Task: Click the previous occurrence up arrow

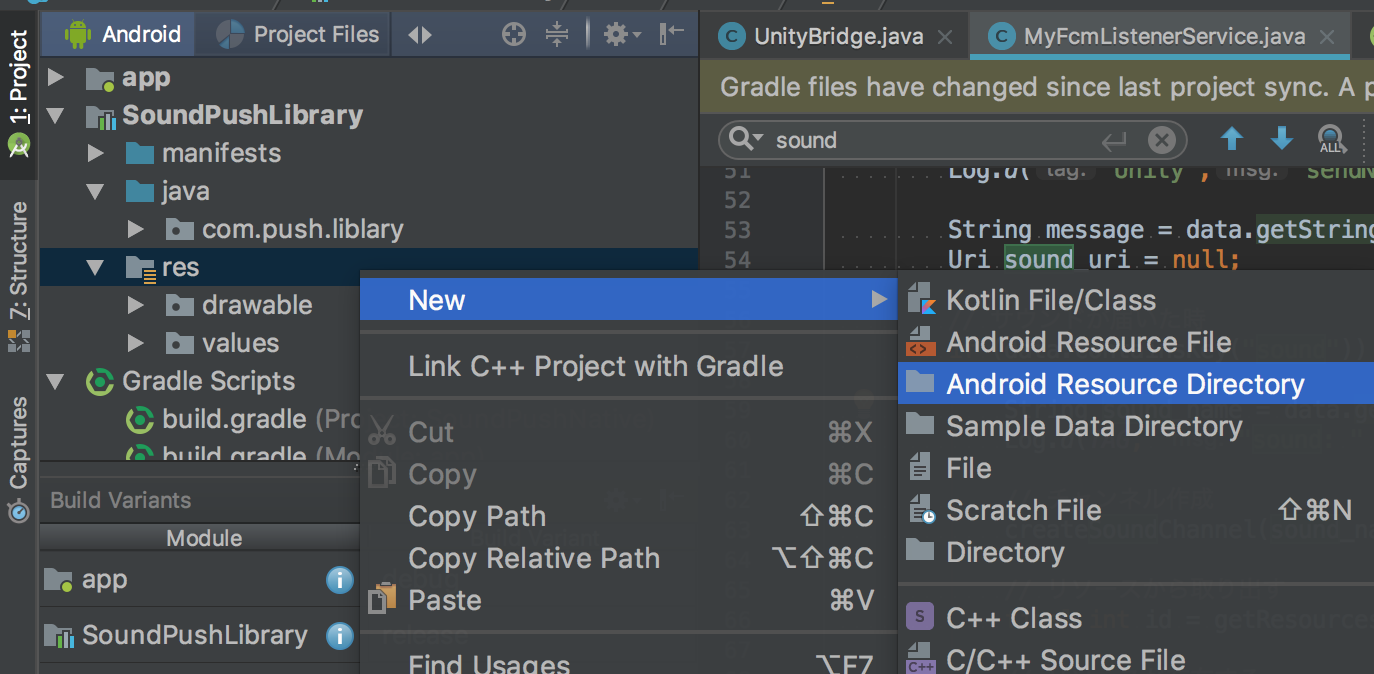Action: tap(1232, 140)
